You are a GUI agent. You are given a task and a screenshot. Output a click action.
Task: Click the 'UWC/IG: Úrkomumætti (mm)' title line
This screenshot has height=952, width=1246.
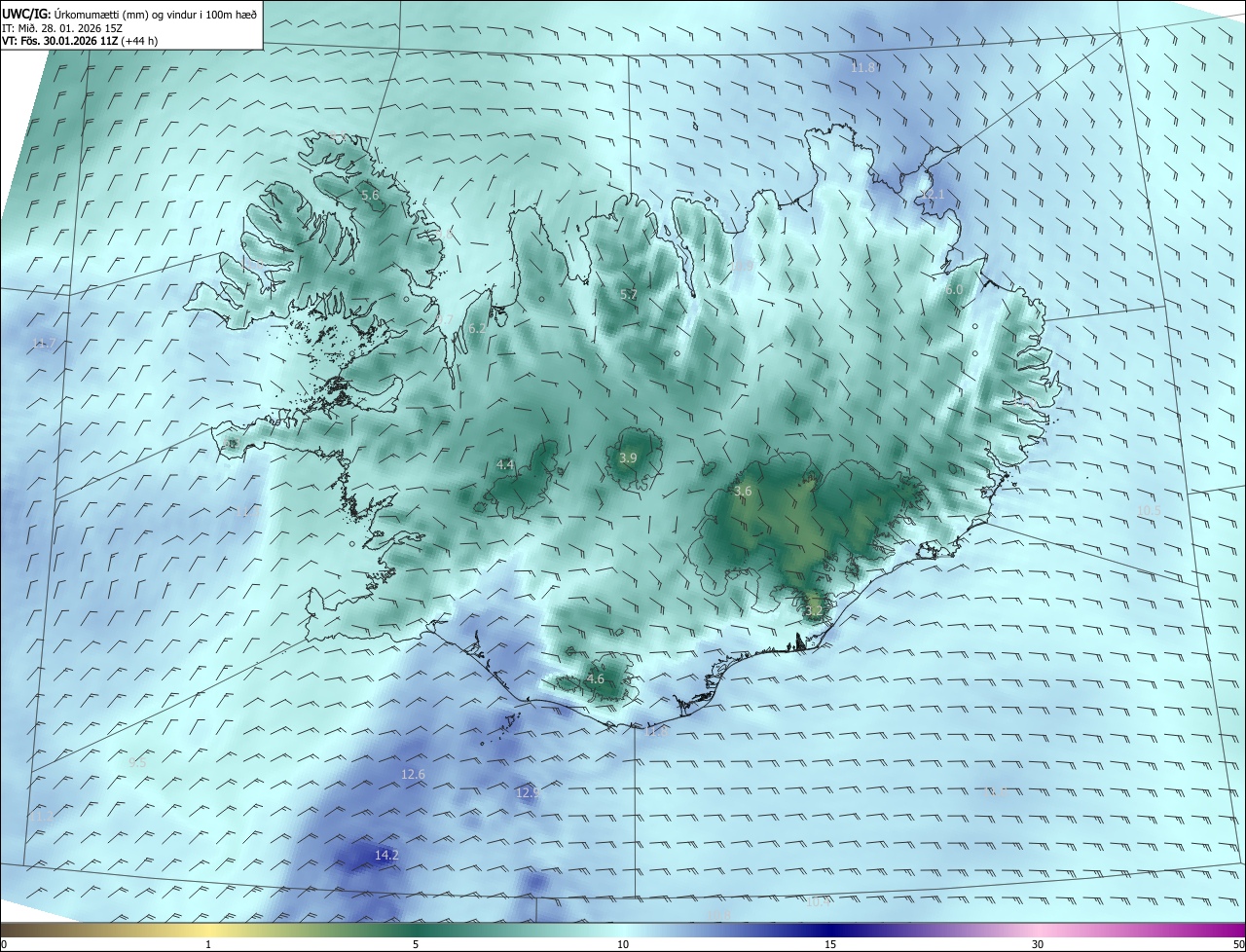click(x=129, y=15)
